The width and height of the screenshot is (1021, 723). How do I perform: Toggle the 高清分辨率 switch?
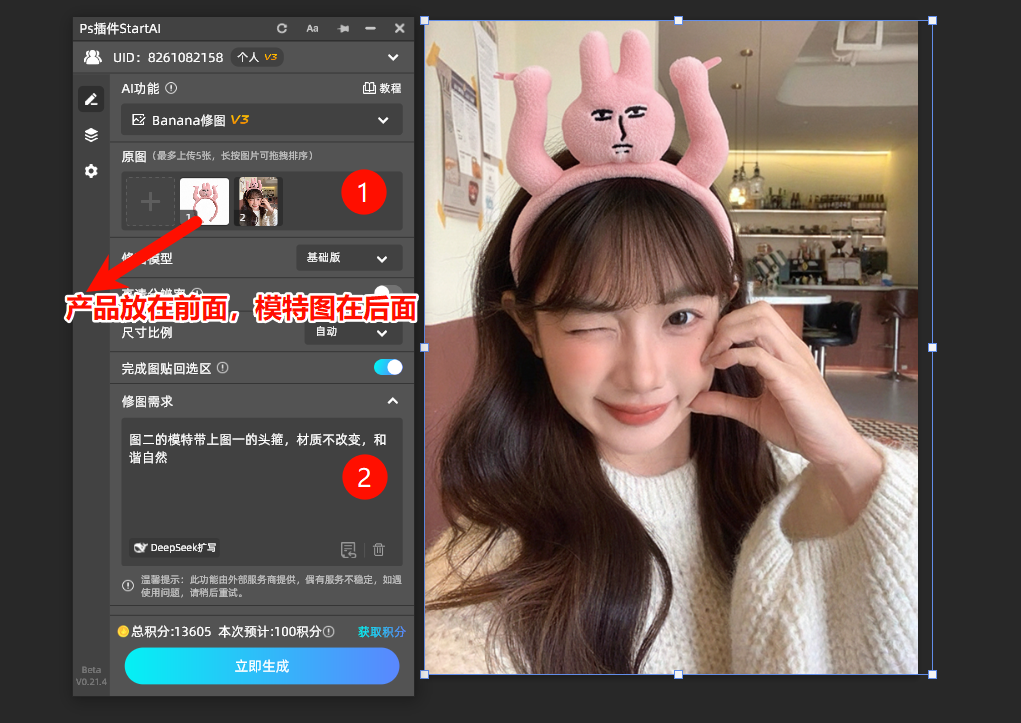(x=388, y=293)
